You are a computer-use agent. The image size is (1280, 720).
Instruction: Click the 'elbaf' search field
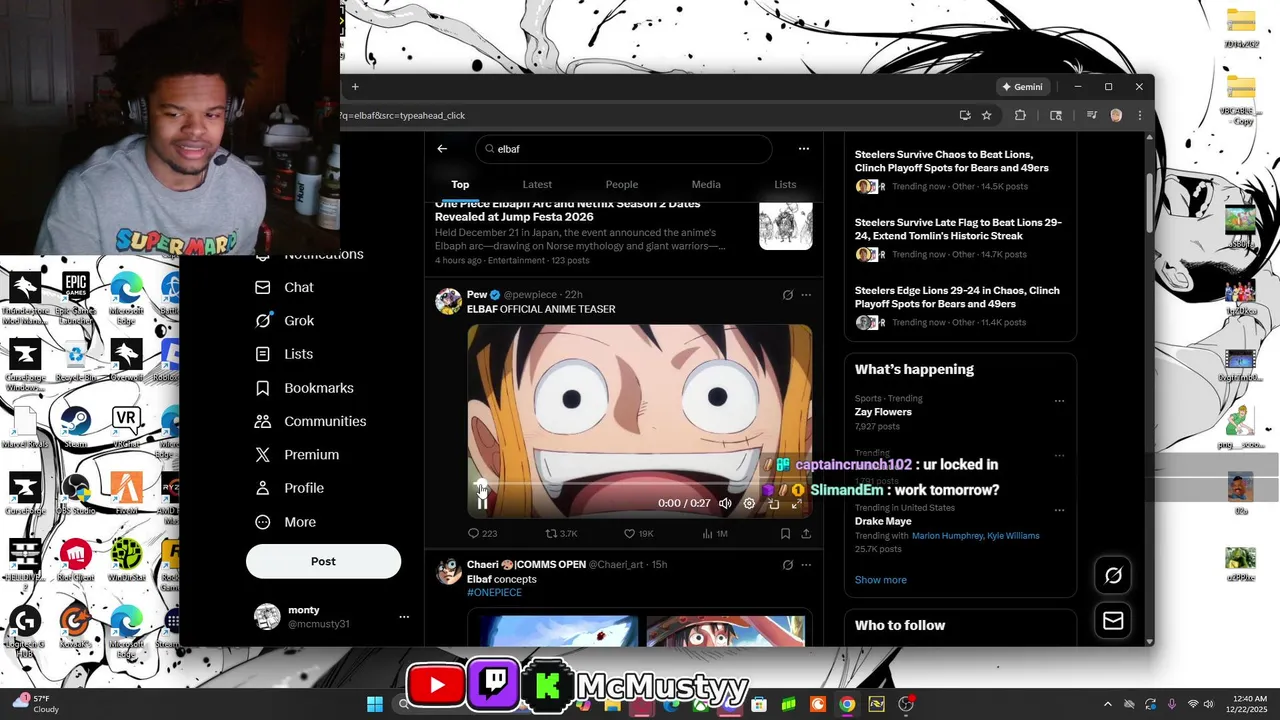click(623, 149)
